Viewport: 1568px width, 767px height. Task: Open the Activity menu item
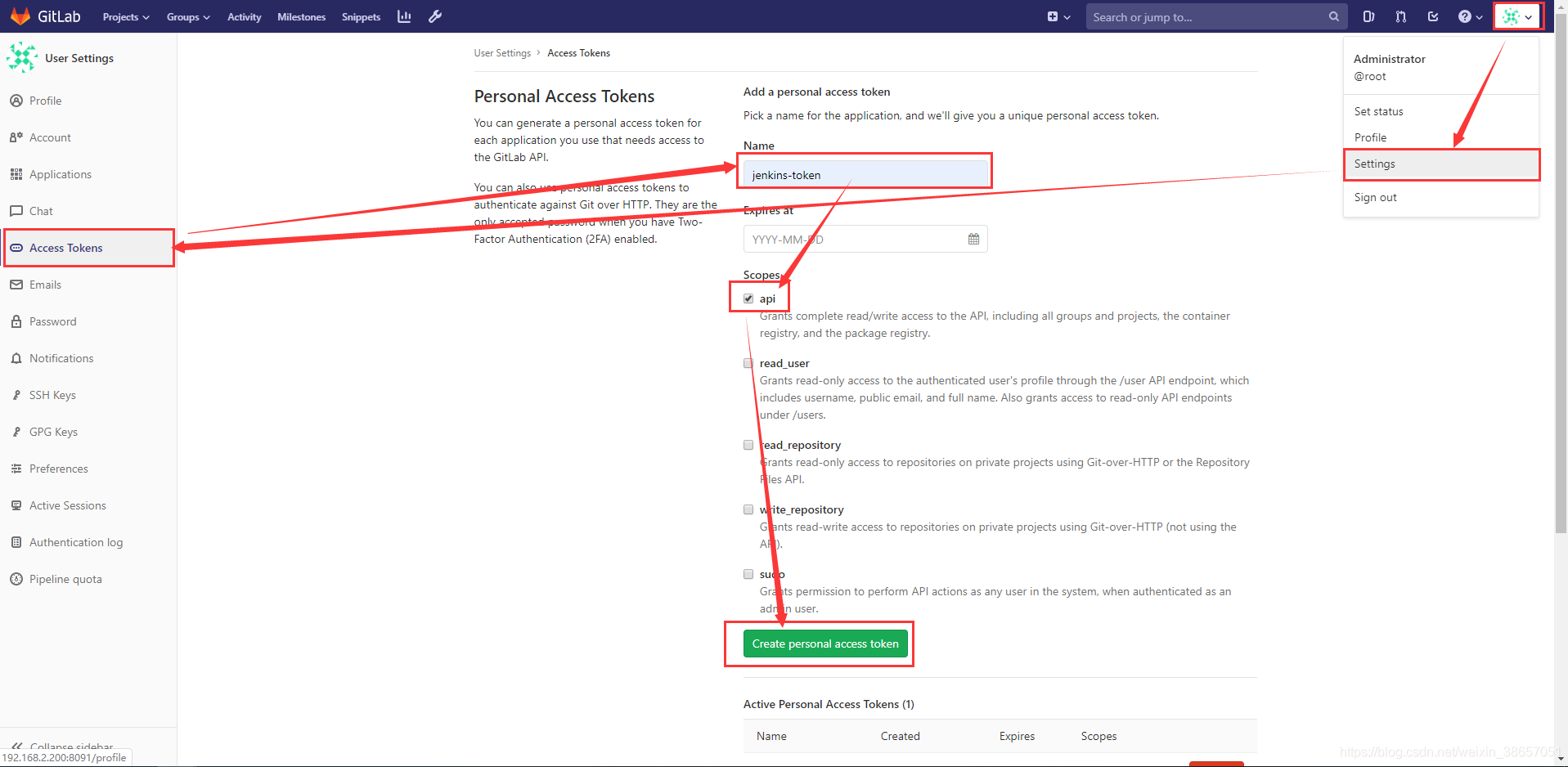click(x=245, y=16)
